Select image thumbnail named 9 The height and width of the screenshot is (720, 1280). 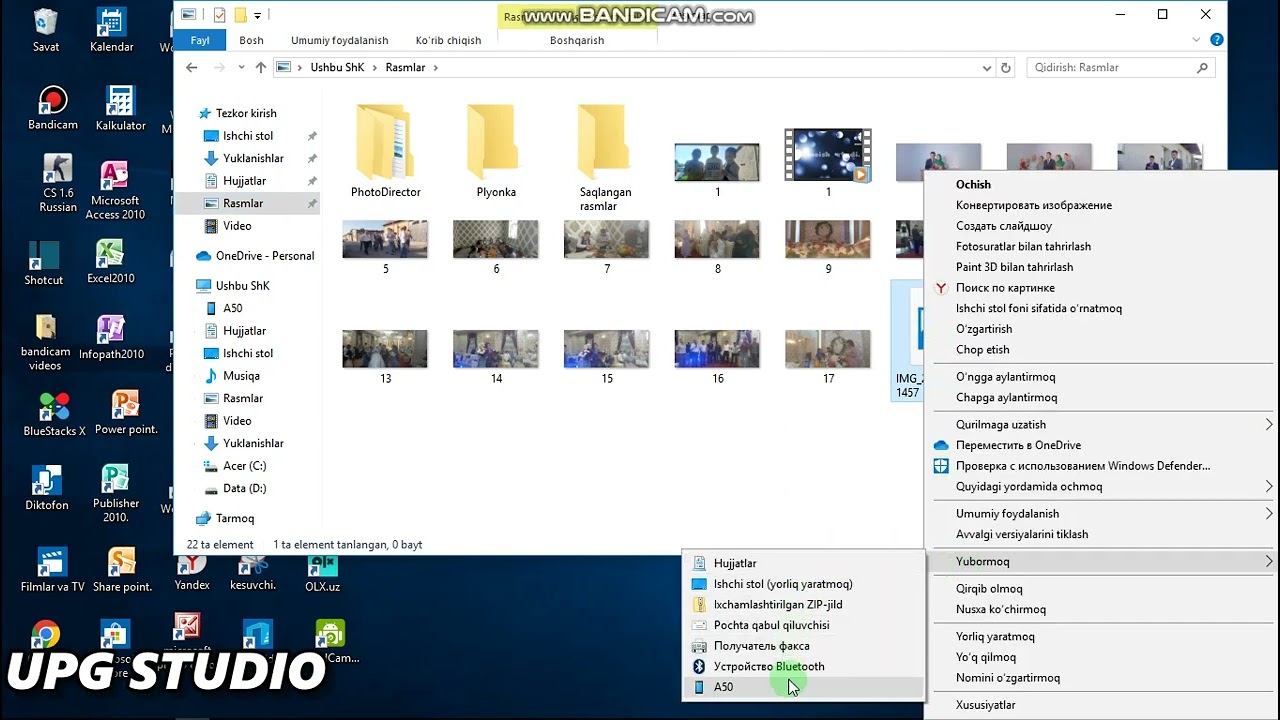(827, 247)
